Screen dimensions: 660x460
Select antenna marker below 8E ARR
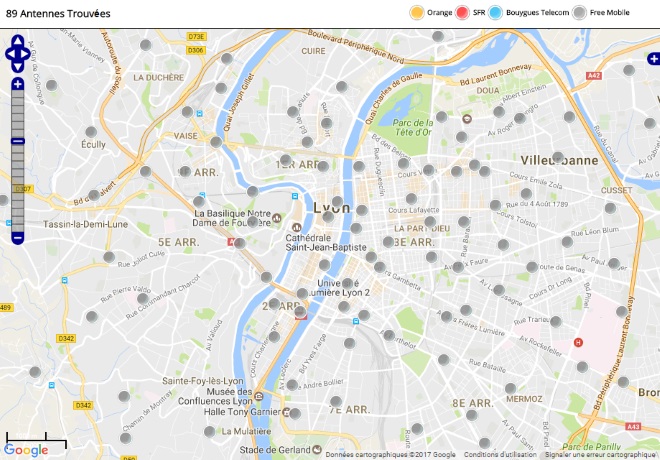(471, 415)
